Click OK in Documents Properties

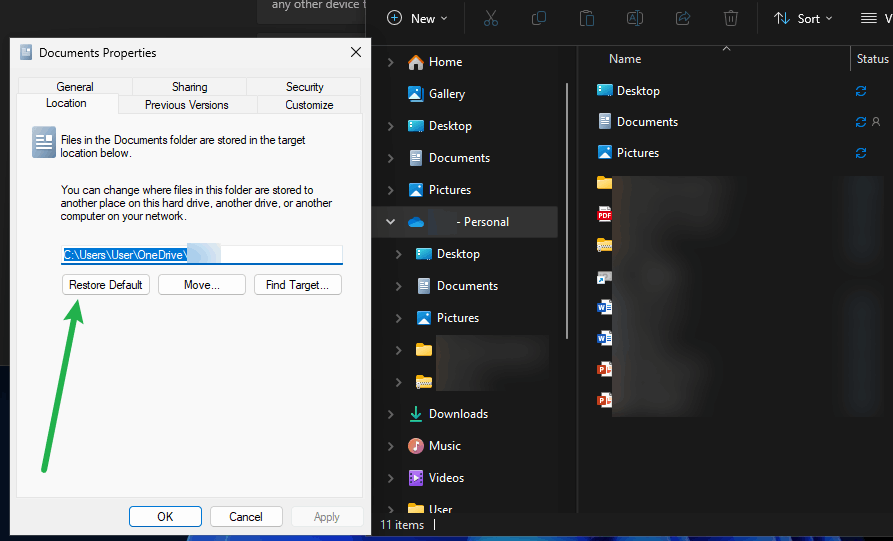(165, 517)
